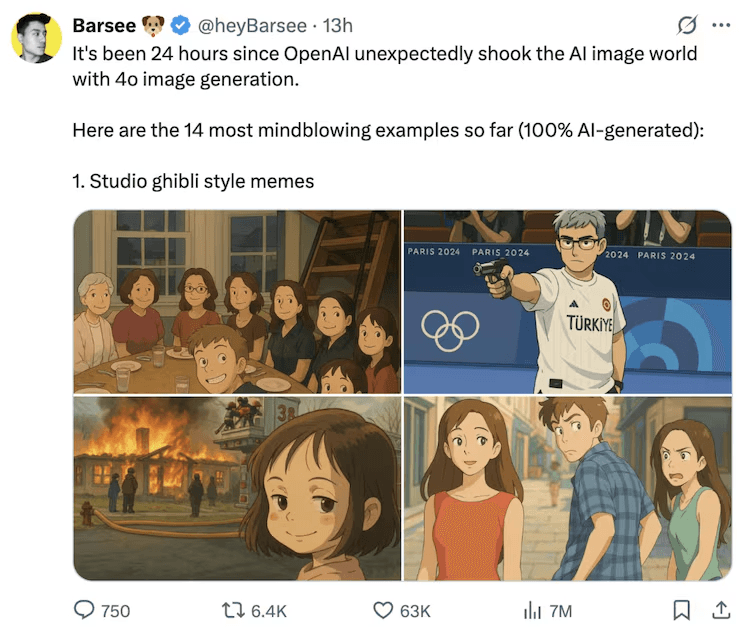Open Barsee's profile avatar

click(36, 38)
